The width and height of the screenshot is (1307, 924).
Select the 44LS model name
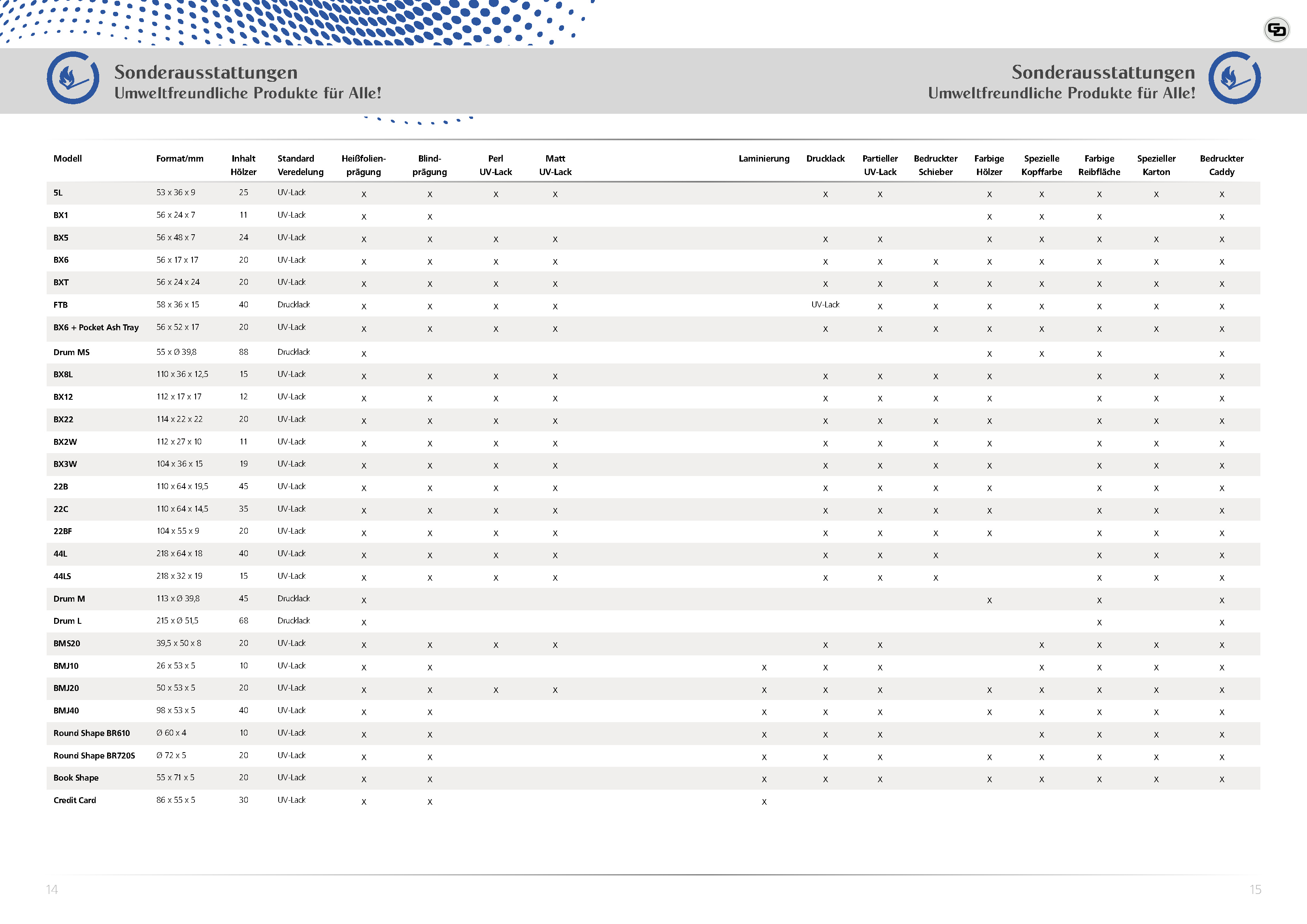click(x=62, y=576)
